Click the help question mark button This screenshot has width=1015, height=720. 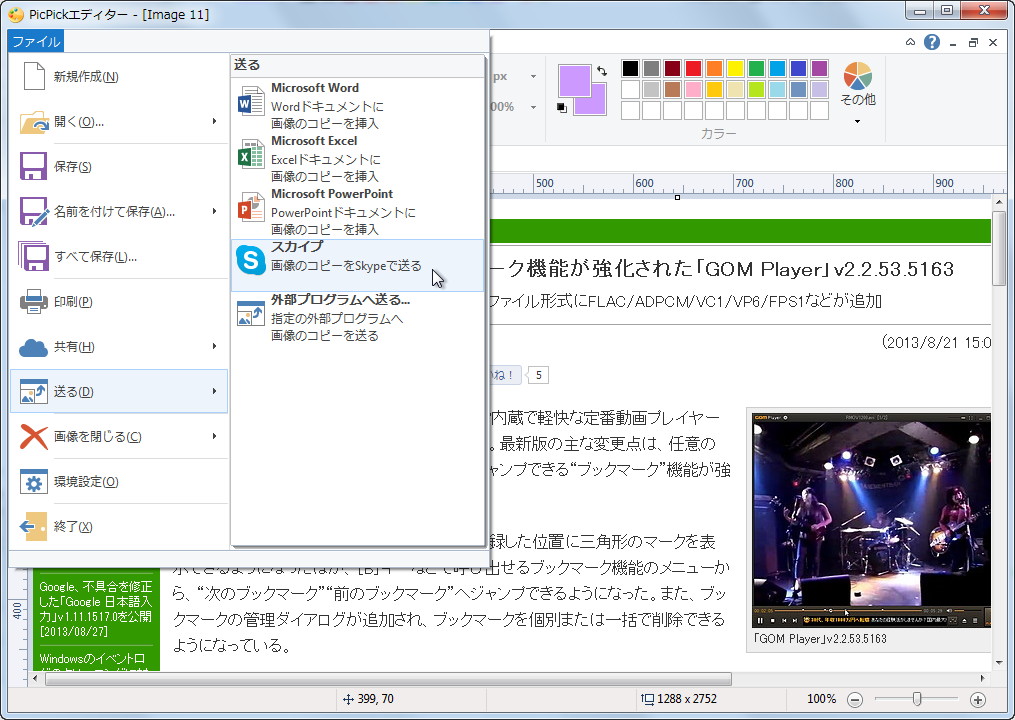coord(932,42)
